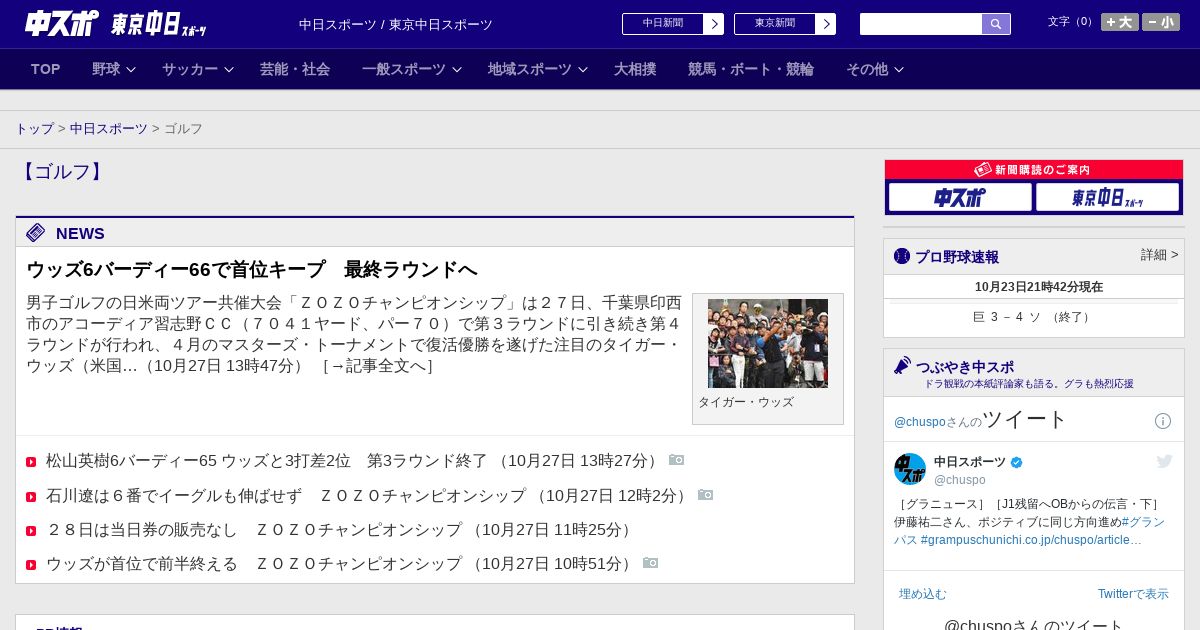Click Twitterで表示 link
This screenshot has width=1200, height=630.
pyautogui.click(x=1133, y=594)
